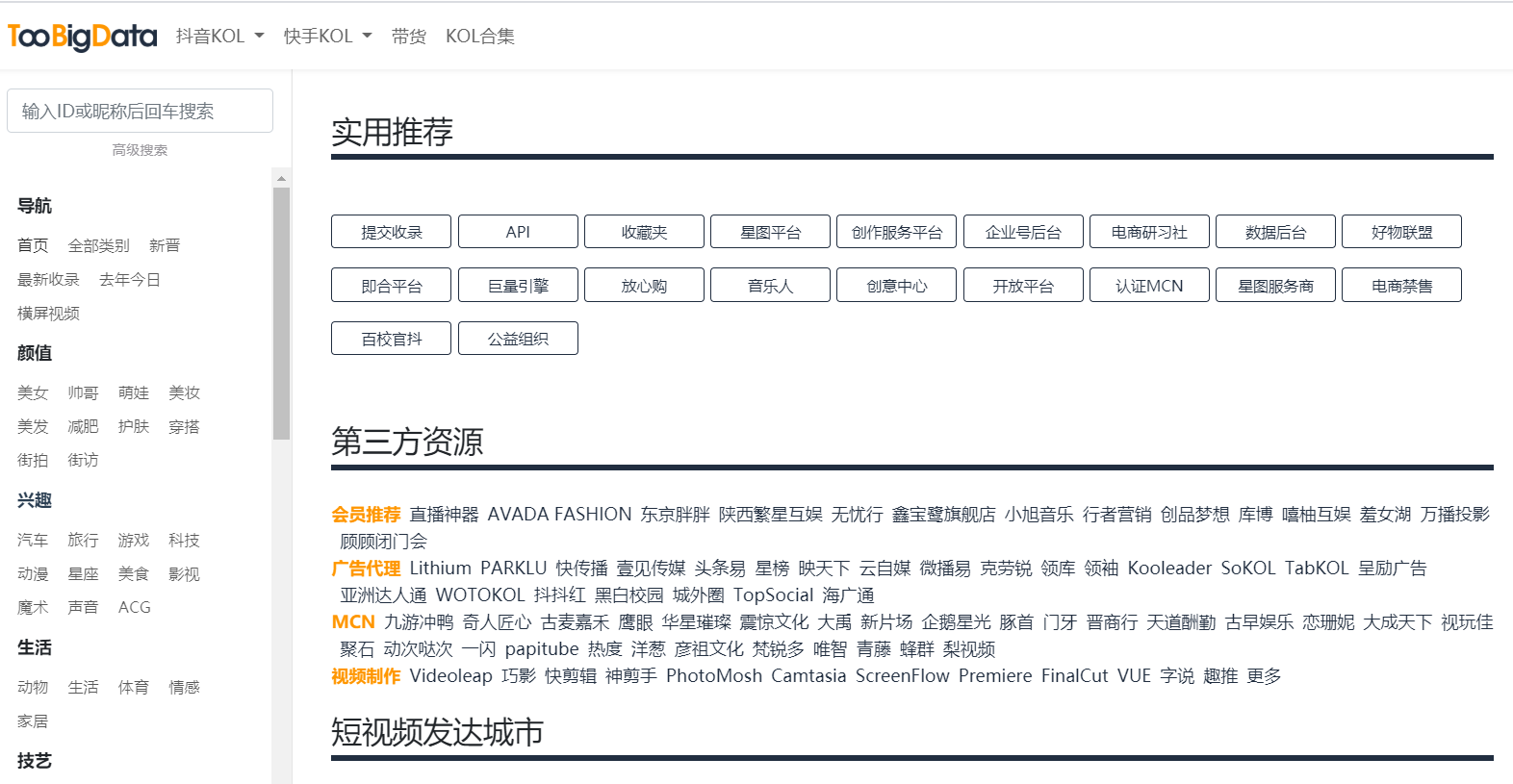Select the 美女 category
1513x784 pixels.
click(x=33, y=392)
